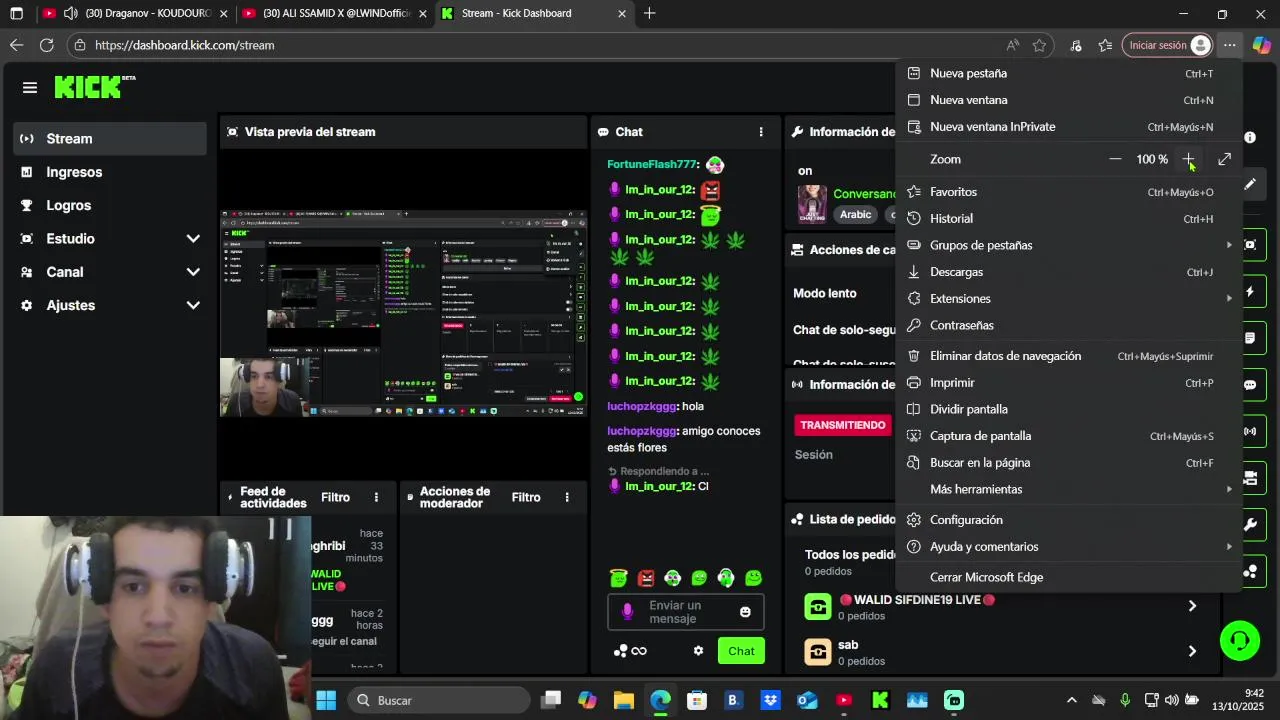1280x720 pixels.
Task: Click FortuneFlash777 username in chat
Action: pyautogui.click(x=651, y=164)
